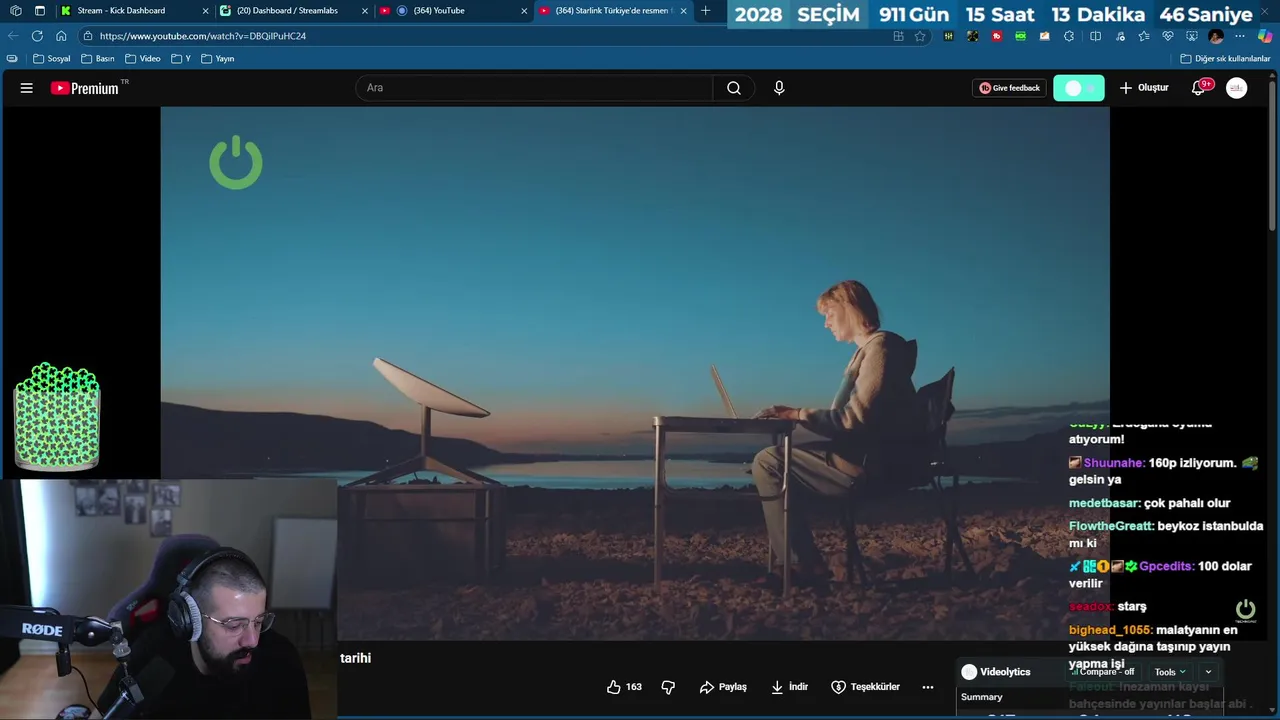The image size is (1280, 720).
Task: Open Give feedback button
Action: pos(1009,88)
